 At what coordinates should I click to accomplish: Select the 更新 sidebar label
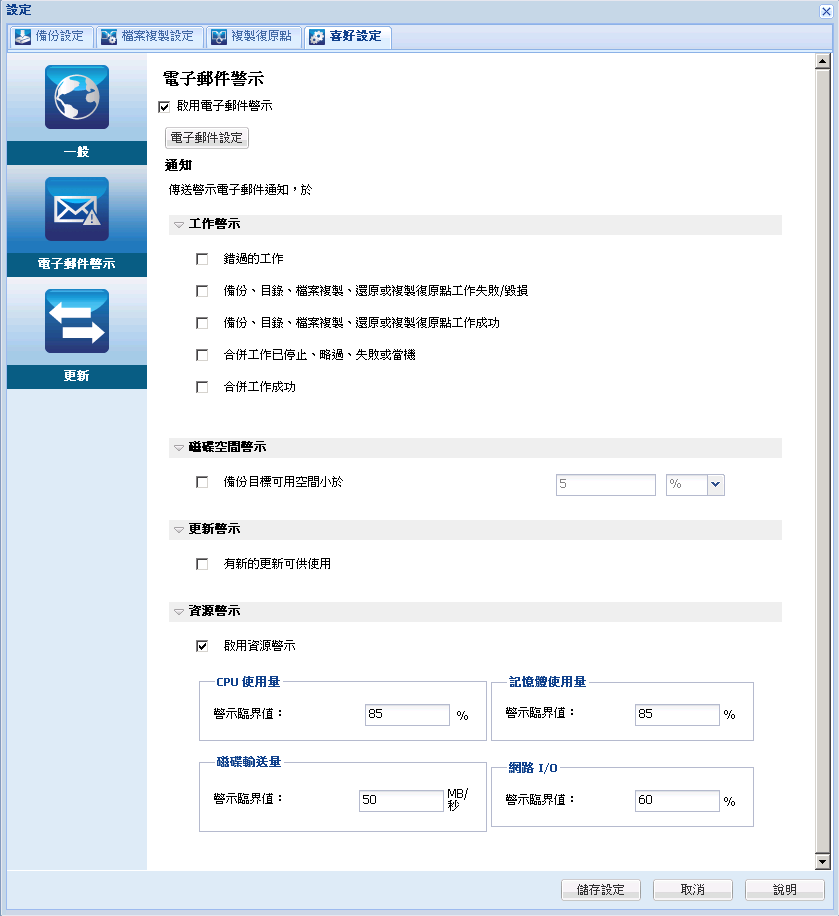pos(77,376)
